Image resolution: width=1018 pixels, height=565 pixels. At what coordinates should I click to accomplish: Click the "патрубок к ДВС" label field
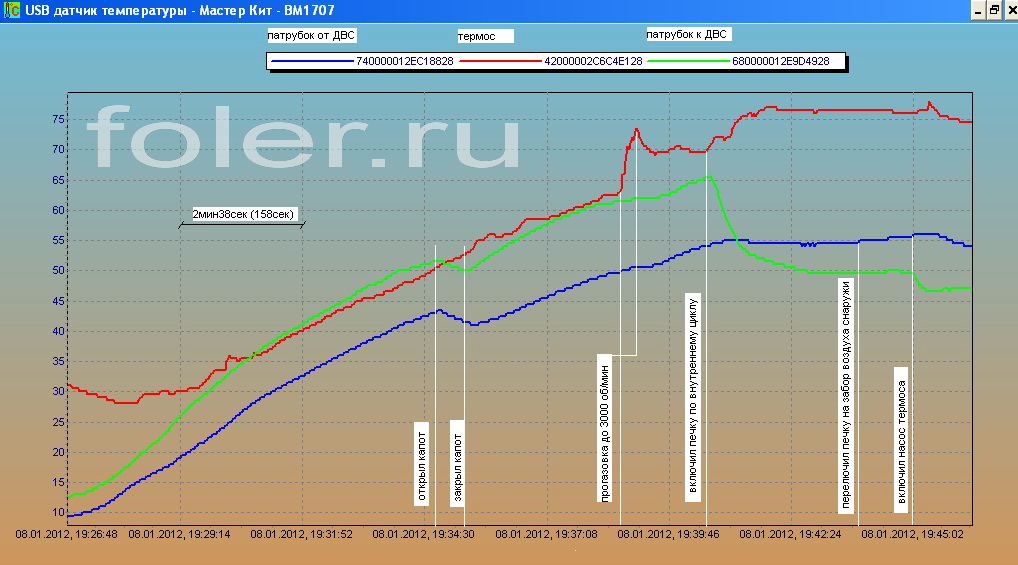pyautogui.click(x=688, y=34)
